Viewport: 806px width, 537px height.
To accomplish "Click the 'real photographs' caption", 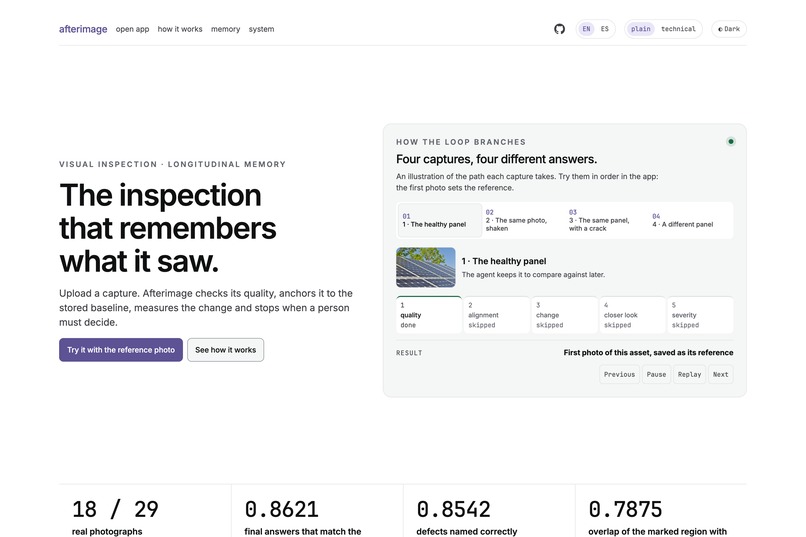I will [107, 531].
